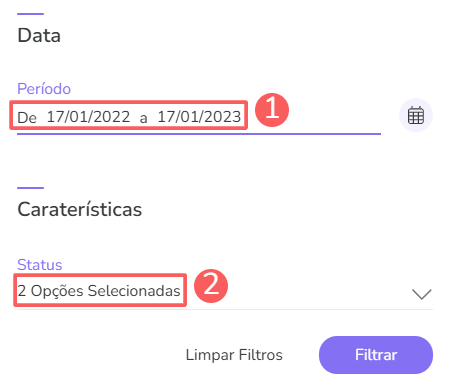452x384 pixels.
Task: Click the "a" separator between the dates
Action: 143,119
